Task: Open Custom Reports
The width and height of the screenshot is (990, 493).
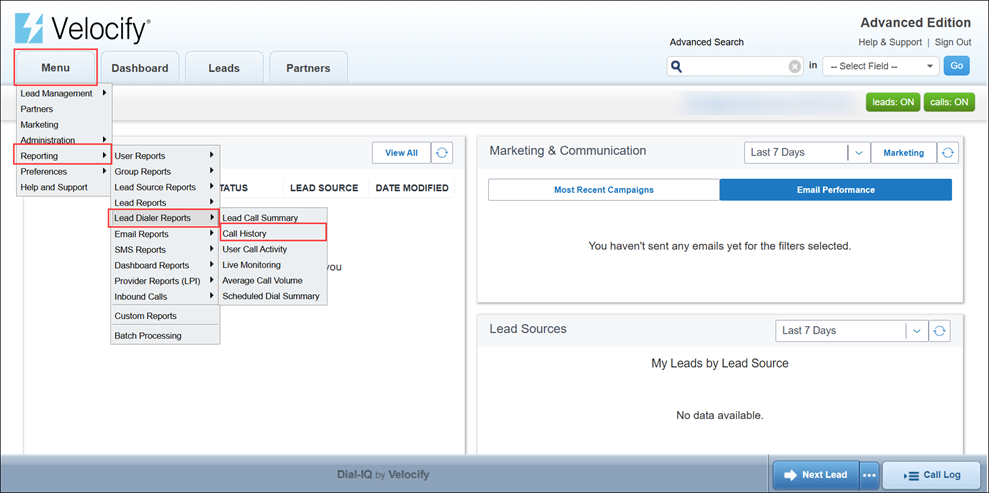Action: tap(165, 316)
